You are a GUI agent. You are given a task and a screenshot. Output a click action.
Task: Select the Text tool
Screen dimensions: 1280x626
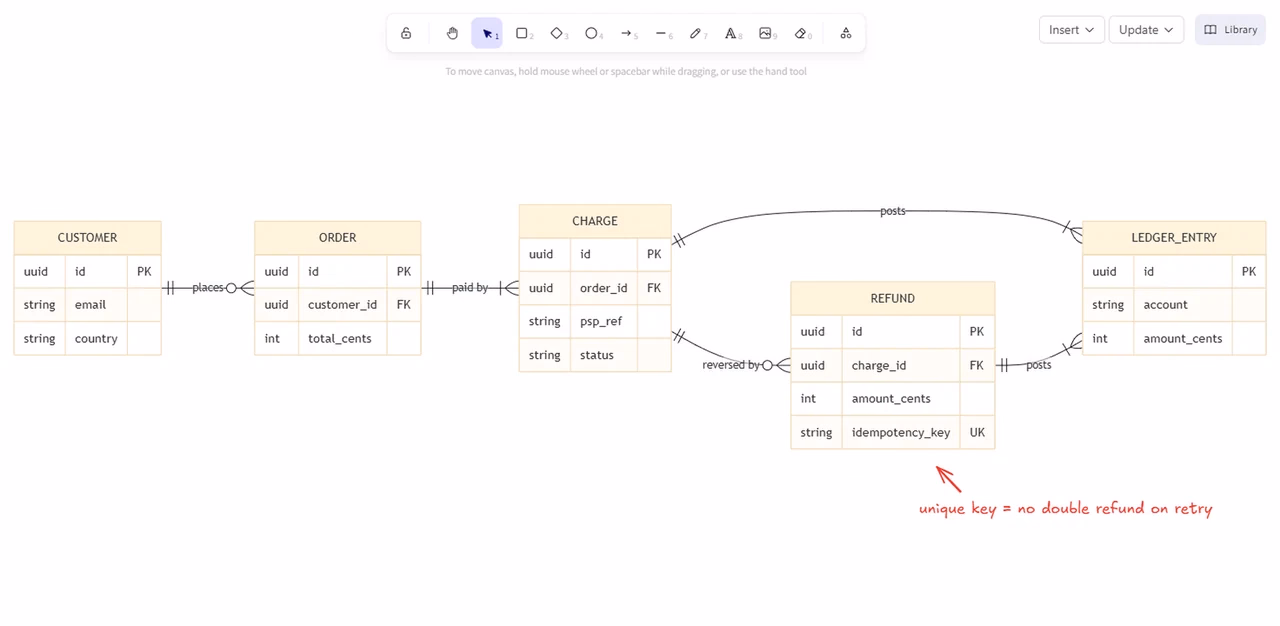click(731, 33)
